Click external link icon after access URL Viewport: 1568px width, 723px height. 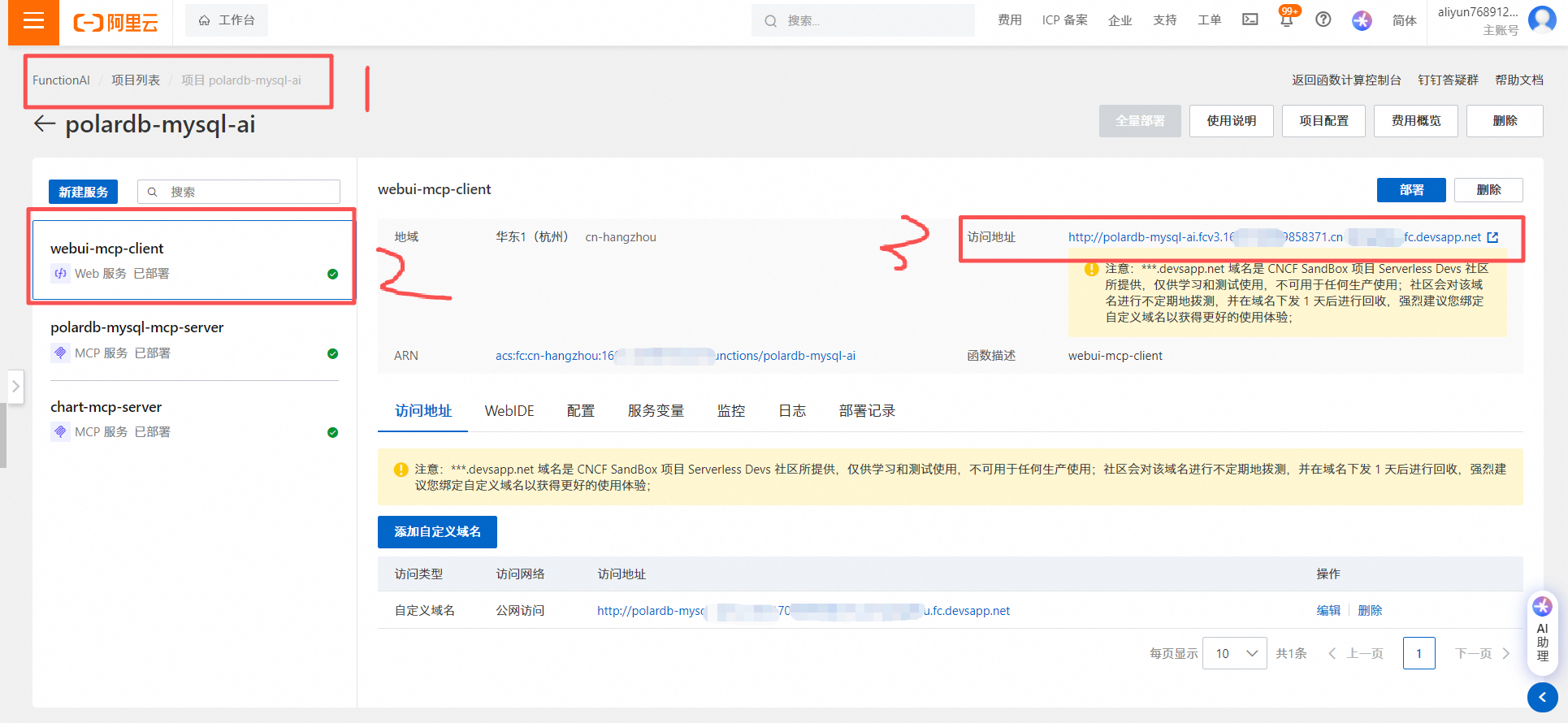pyautogui.click(x=1492, y=237)
